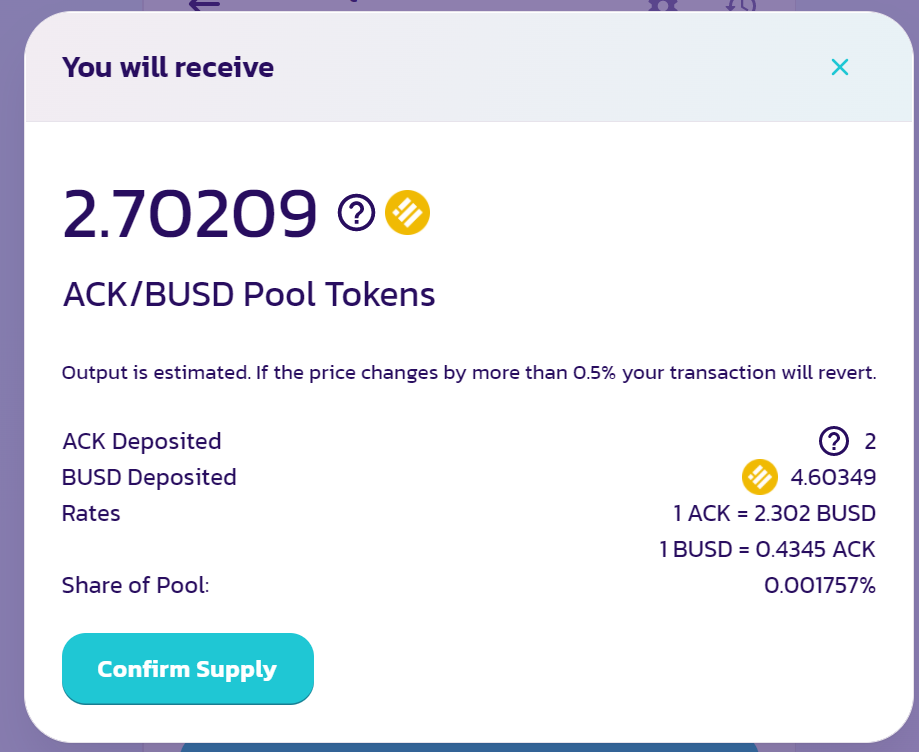Screen dimensions: 919x752
Task: Click the ACK deposited value of 2
Action: 870,441
